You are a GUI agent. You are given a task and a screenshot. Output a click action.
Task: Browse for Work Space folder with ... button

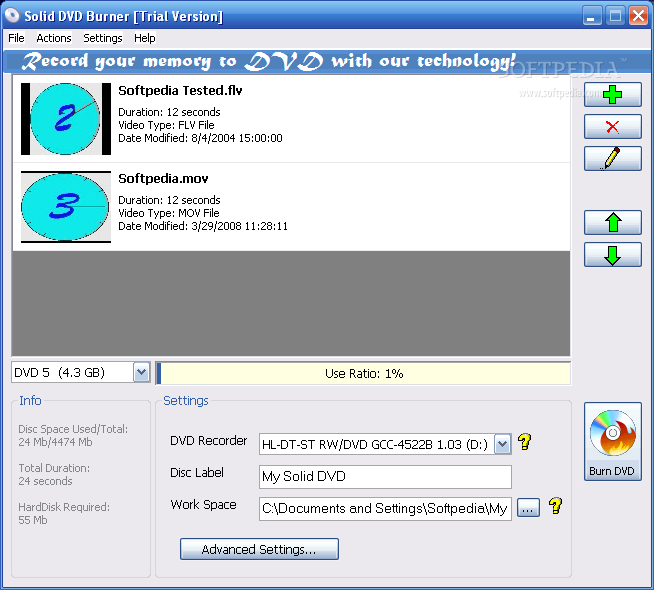pyautogui.click(x=528, y=508)
